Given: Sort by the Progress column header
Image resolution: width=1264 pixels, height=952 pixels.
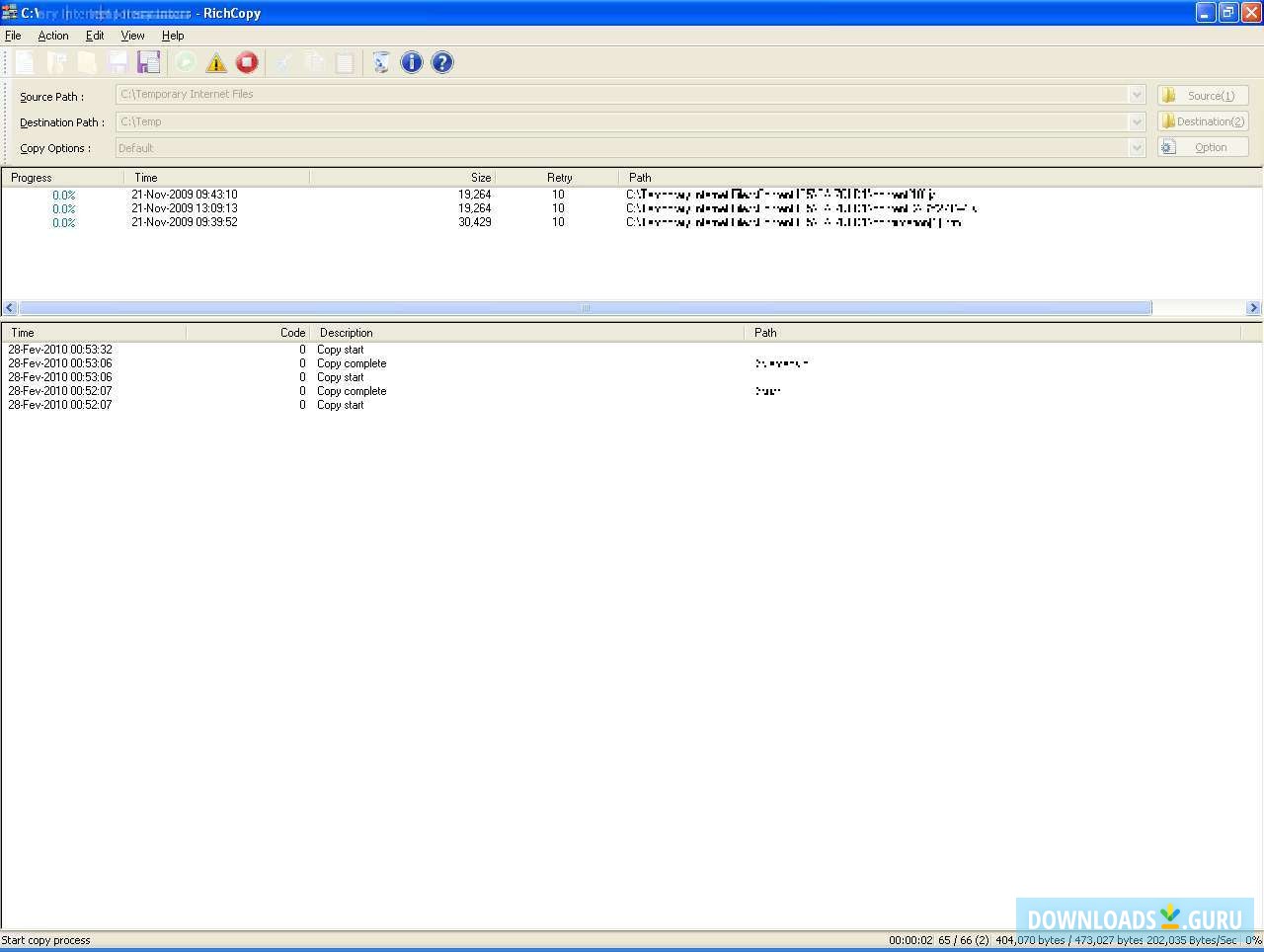Looking at the screenshot, I should 62,178.
